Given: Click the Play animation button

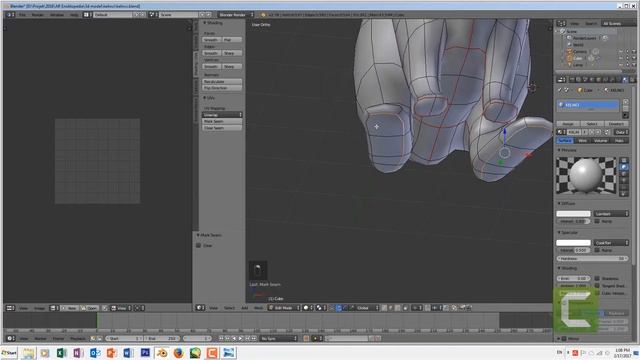Looking at the screenshot, I should [x=240, y=338].
